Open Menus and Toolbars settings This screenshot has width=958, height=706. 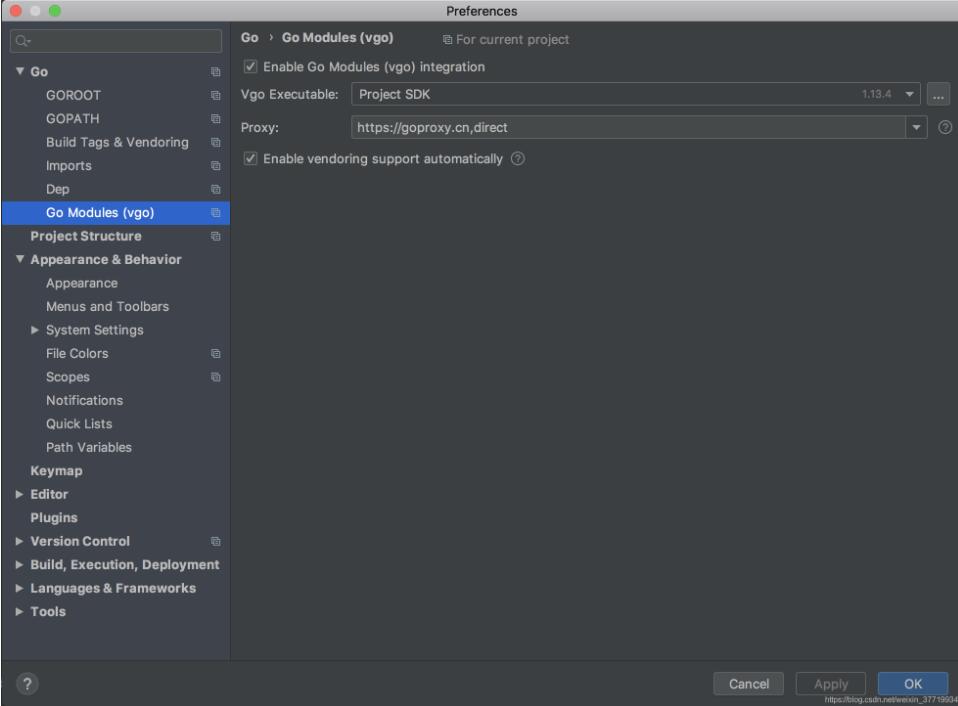tap(108, 307)
